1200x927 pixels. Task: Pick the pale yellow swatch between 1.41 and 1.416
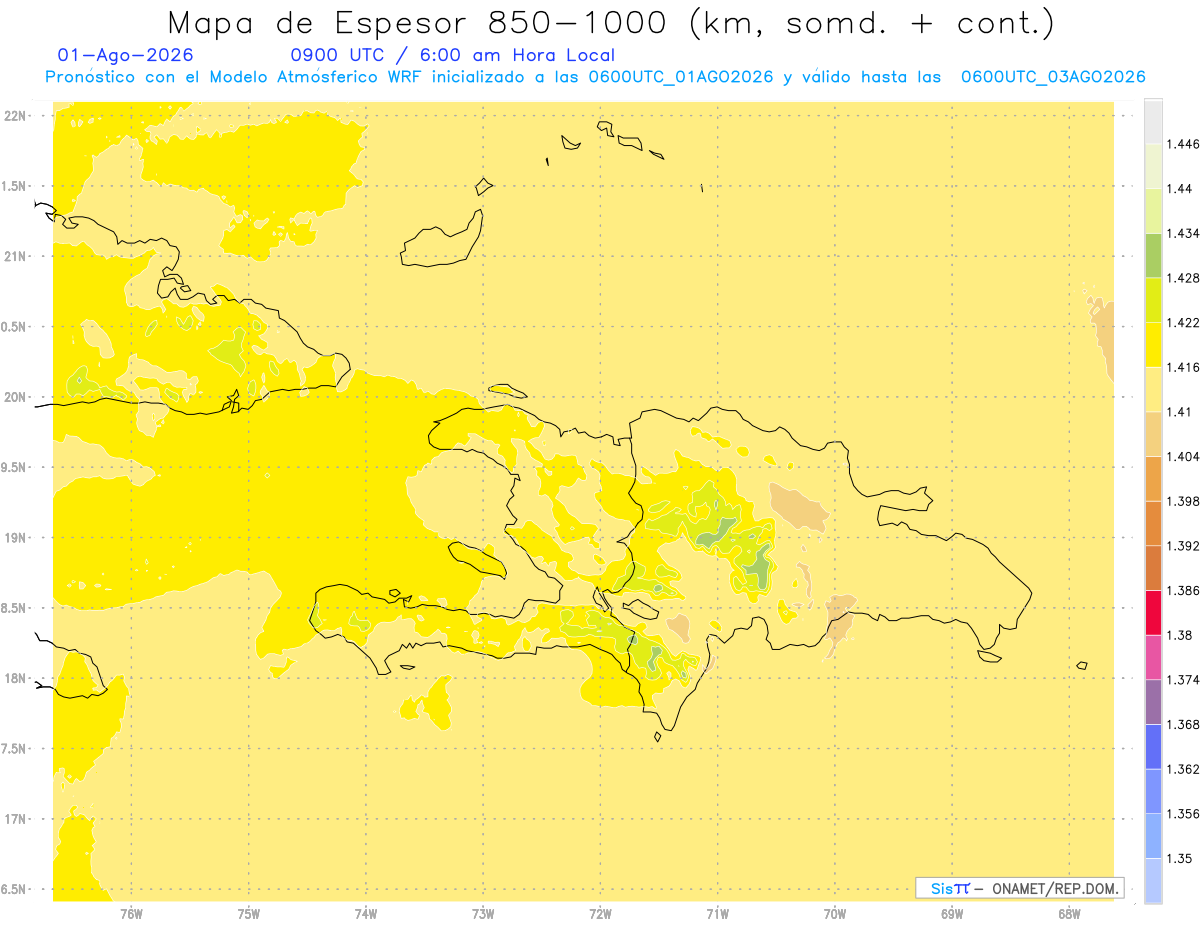1153,389
